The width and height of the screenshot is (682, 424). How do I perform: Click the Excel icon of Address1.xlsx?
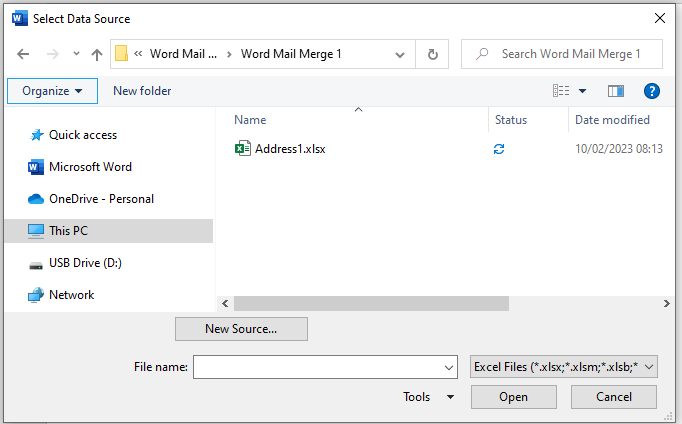[243, 149]
